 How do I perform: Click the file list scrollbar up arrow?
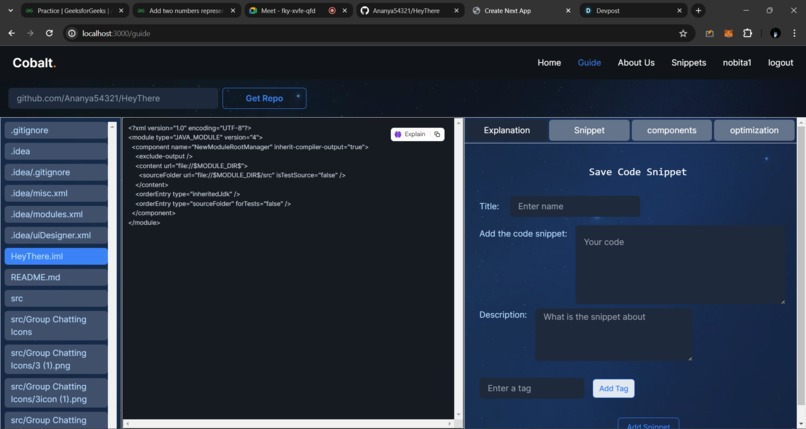click(x=113, y=126)
